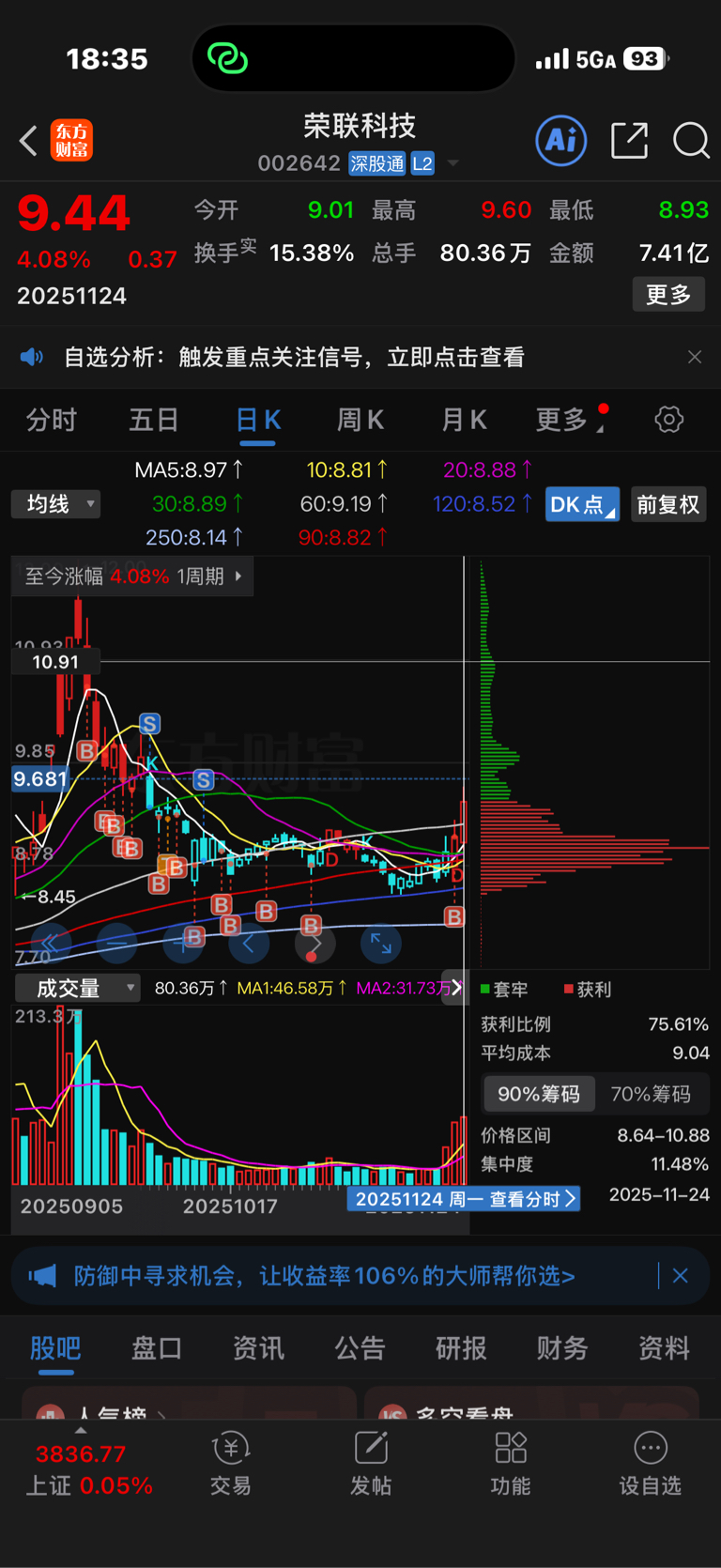The image size is (721, 1568).
Task: Toggle 套牢 legend
Action: (504, 990)
